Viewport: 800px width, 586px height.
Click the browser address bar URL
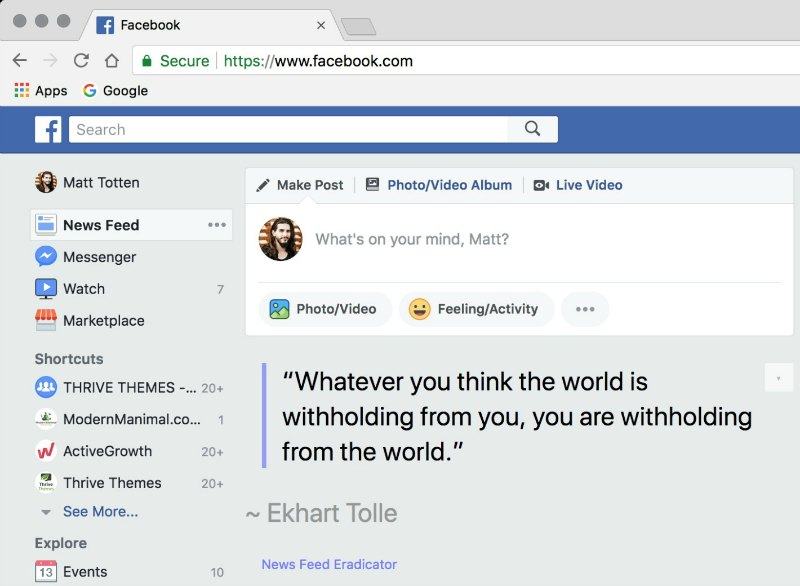[x=318, y=61]
